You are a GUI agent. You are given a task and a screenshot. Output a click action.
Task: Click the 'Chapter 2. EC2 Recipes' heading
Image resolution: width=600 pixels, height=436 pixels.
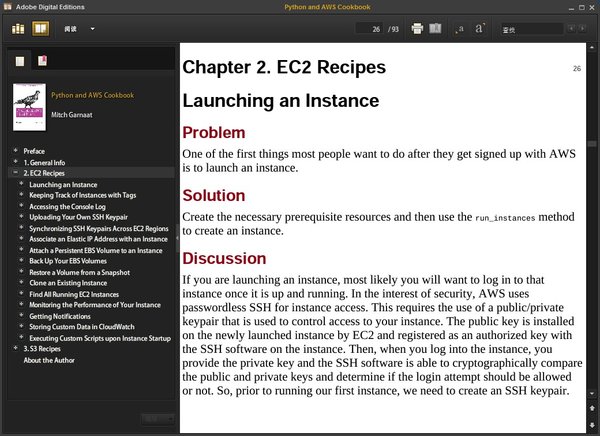point(284,67)
